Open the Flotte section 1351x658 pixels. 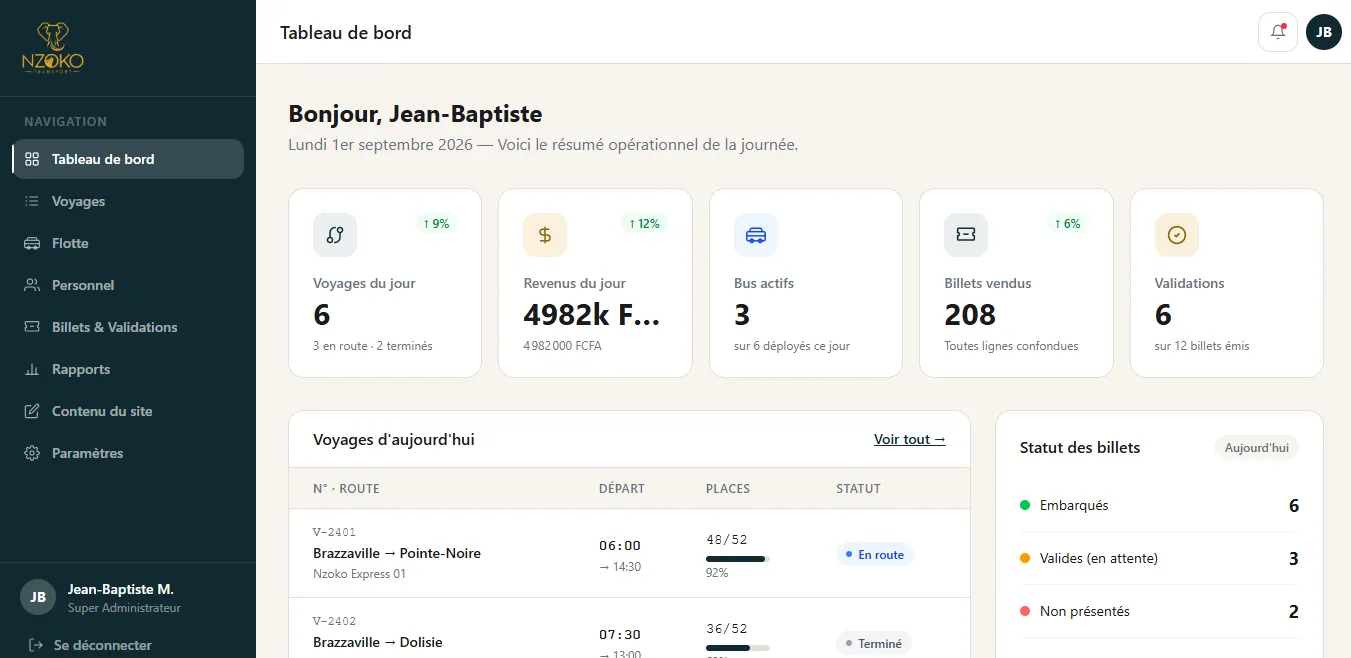point(128,243)
